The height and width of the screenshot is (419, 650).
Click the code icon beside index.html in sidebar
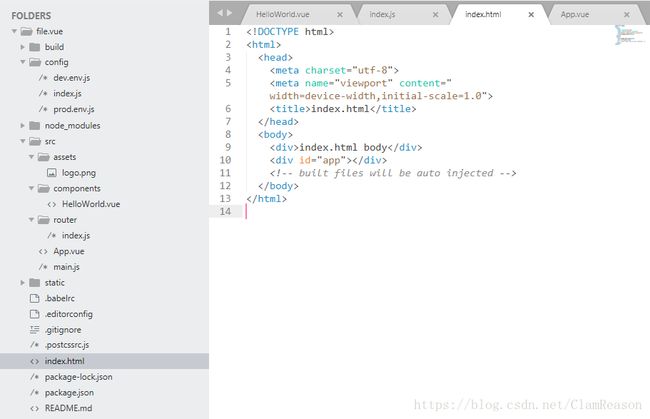pos(35,361)
